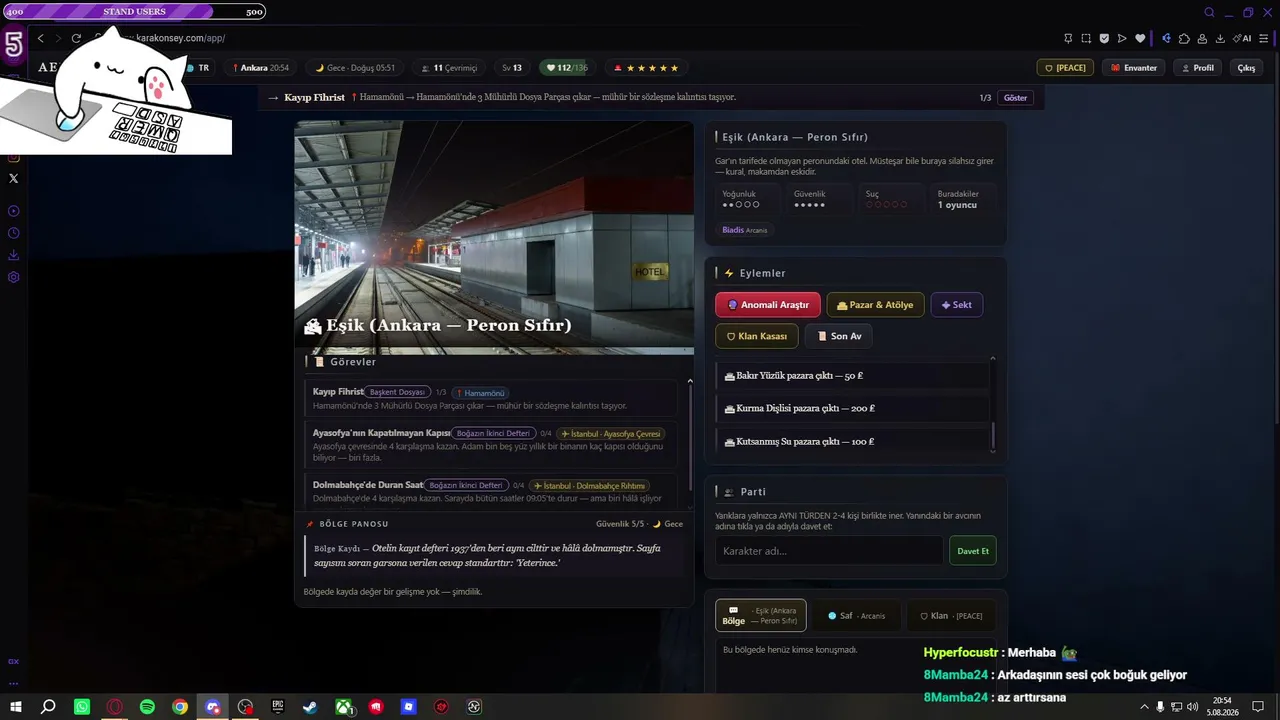Open the extensions puzzle icon
Image resolution: width=1280 pixels, height=720 pixels.
[1184, 38]
